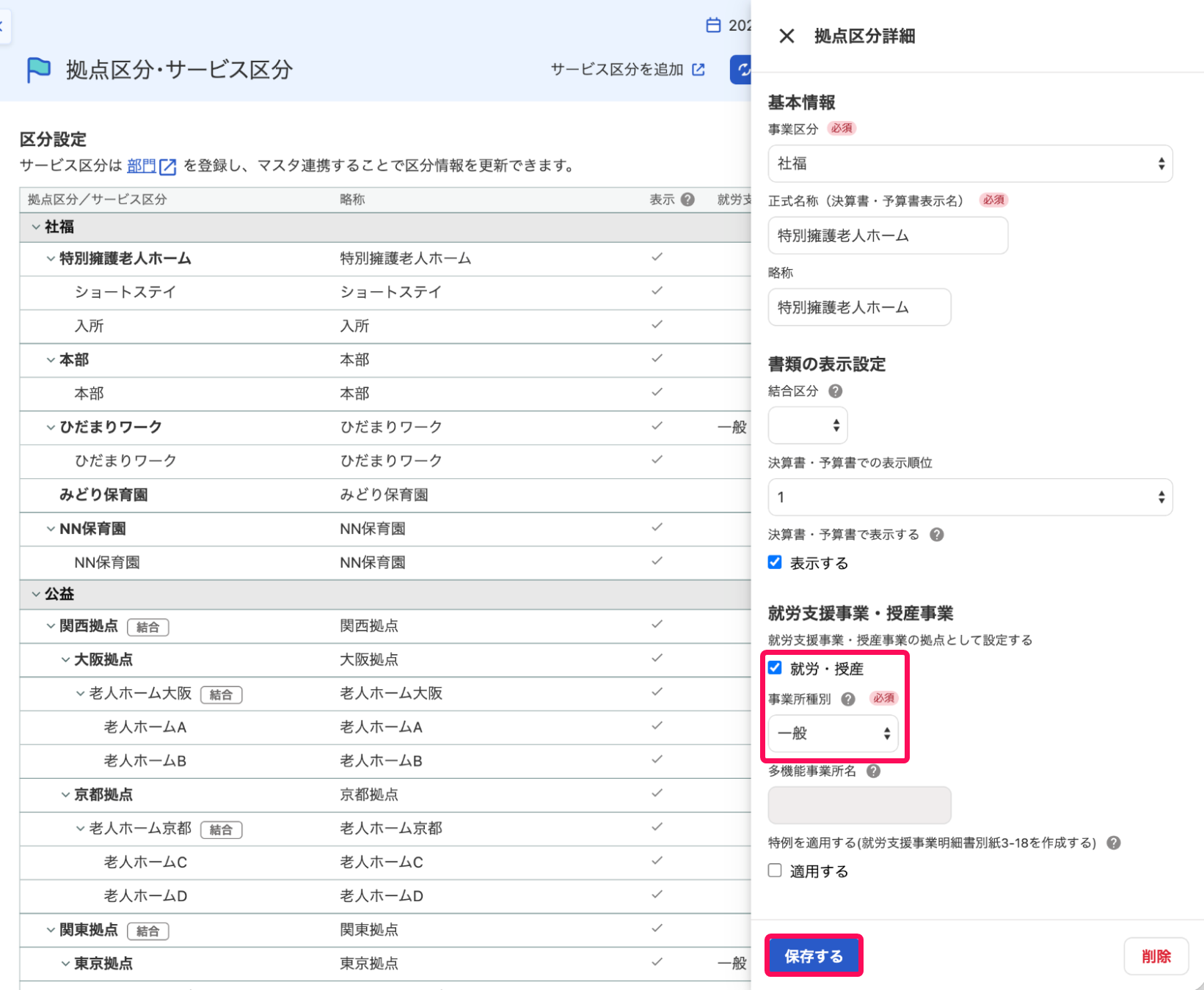Screen dimensions: 1204x990
Task: Edit the 略称 input field
Action: [x=859, y=307]
